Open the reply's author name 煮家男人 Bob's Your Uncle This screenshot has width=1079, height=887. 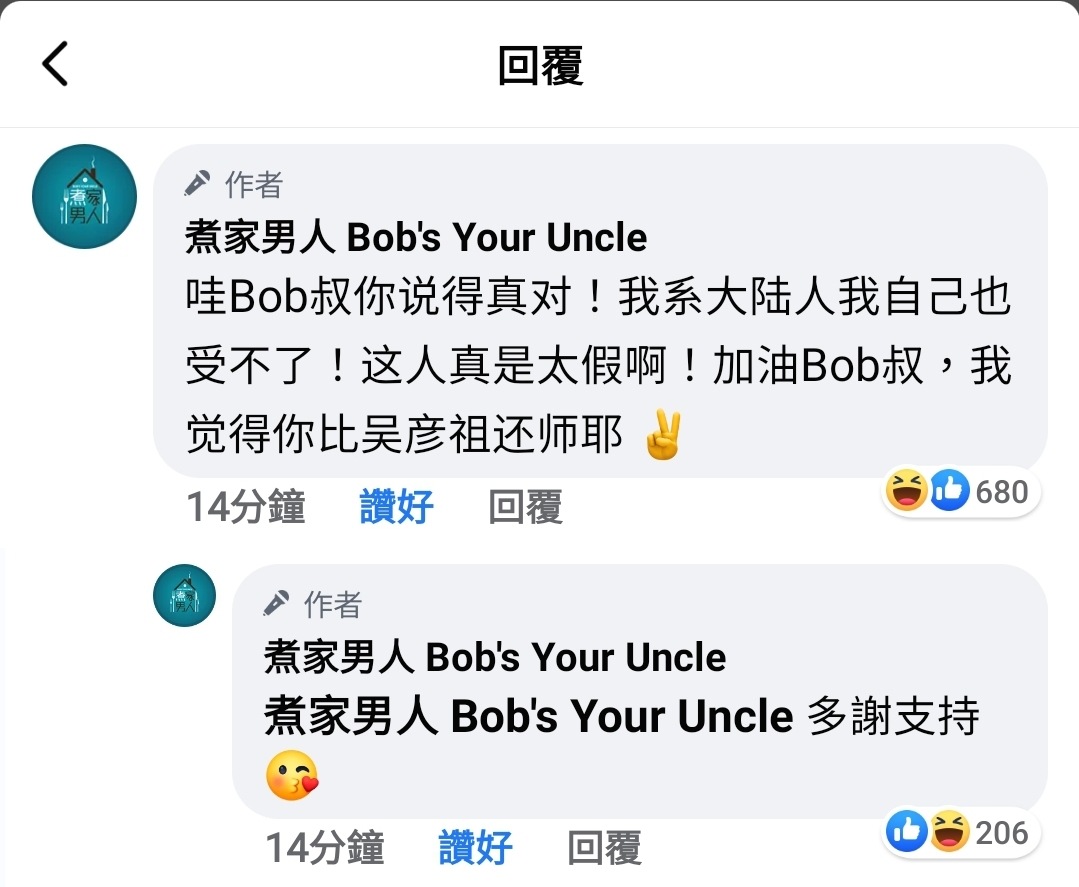tap(495, 656)
